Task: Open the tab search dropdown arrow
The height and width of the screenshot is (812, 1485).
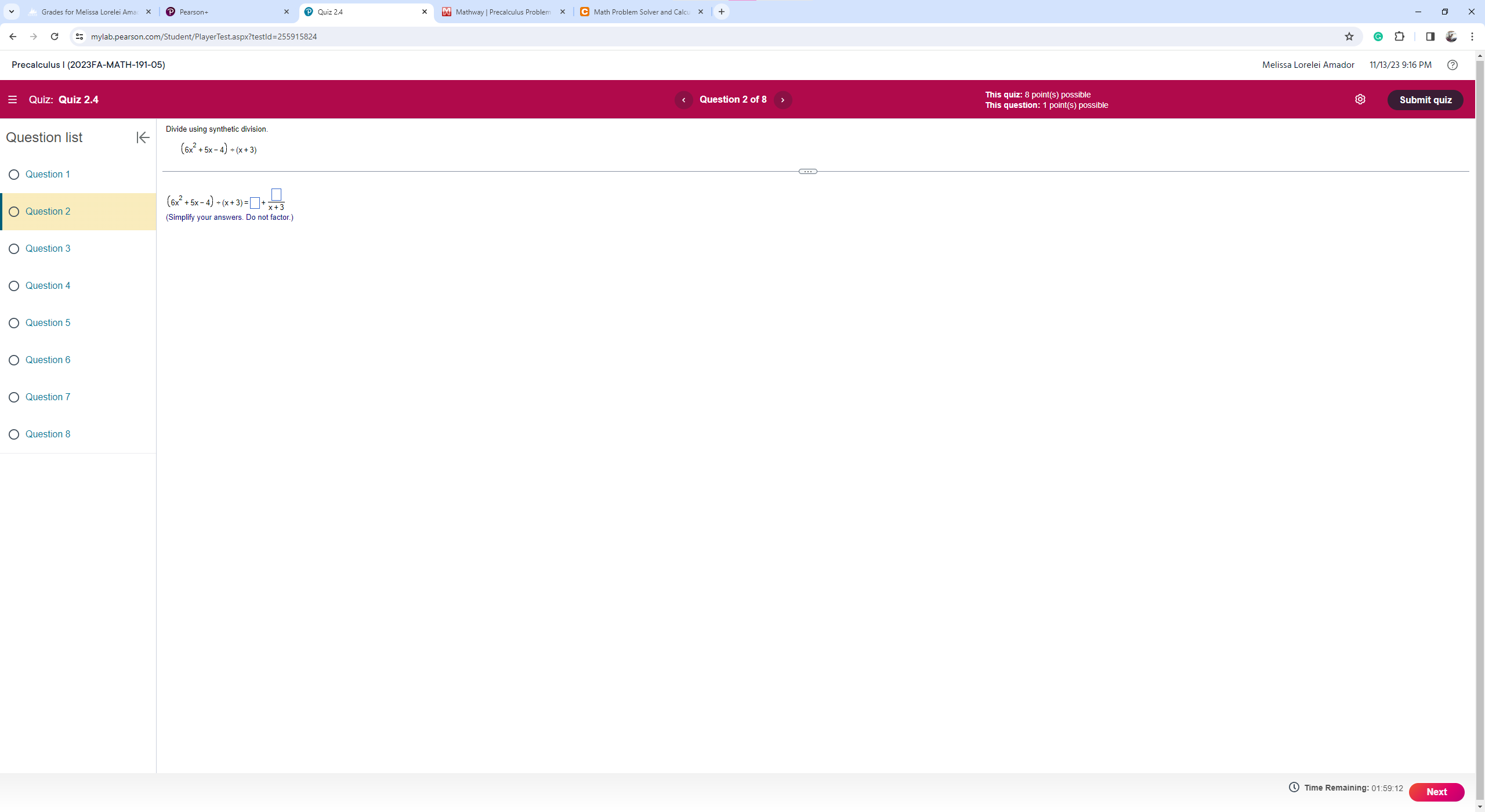Action: pyautogui.click(x=11, y=12)
